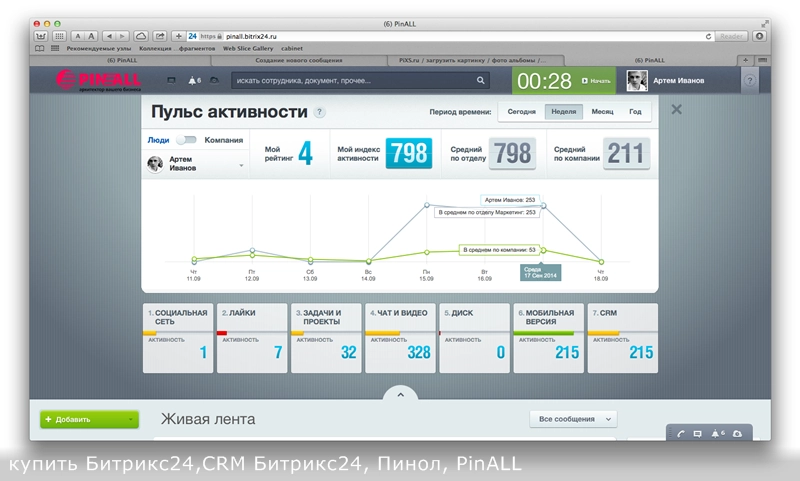
Task: Select the Месяц time period
Action: pyautogui.click(x=602, y=112)
